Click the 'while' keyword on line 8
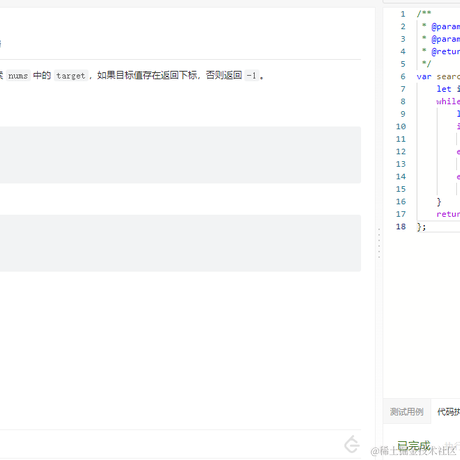The height and width of the screenshot is (460, 460). [448, 101]
